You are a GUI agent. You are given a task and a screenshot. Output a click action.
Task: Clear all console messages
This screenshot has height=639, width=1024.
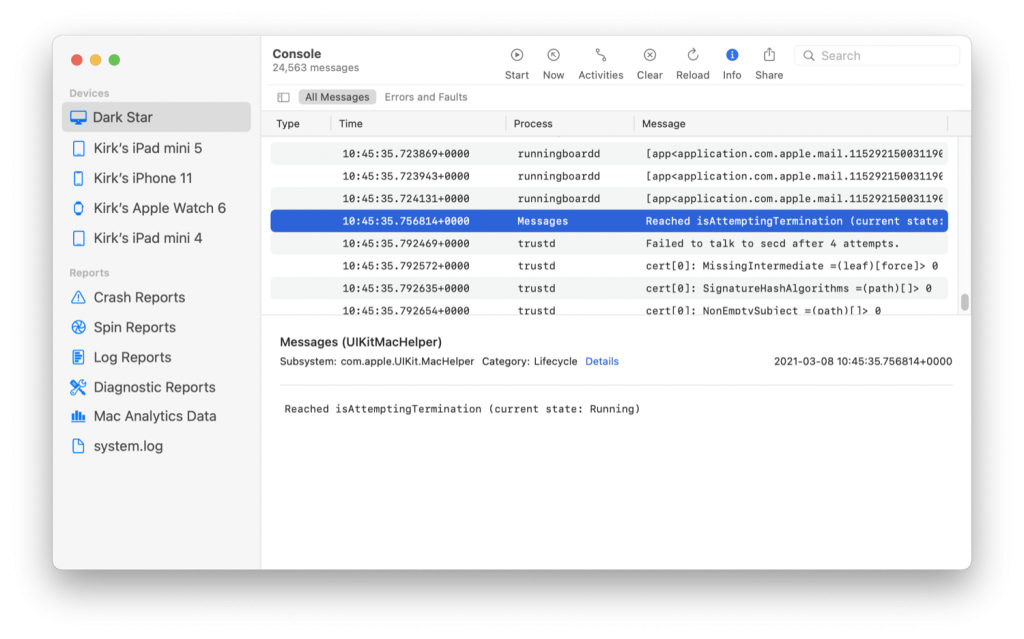649,60
